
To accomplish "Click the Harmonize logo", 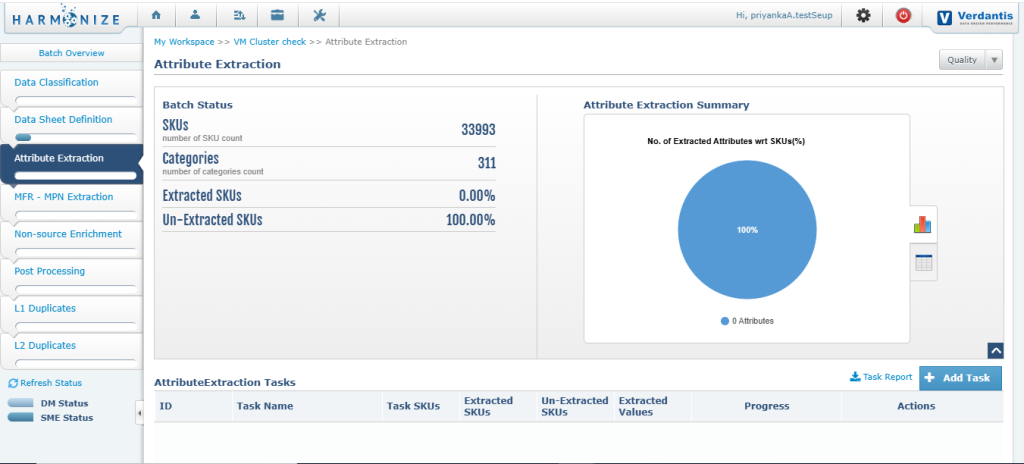I will coord(66,18).
